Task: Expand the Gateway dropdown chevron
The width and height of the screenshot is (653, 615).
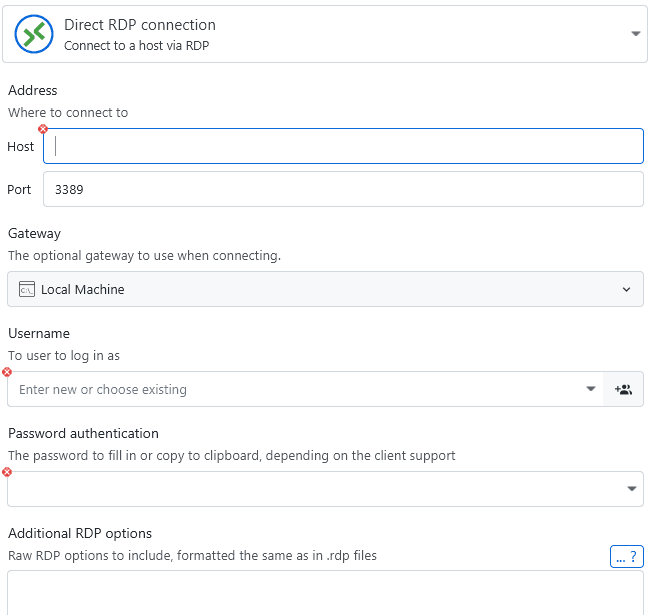Action: click(626, 290)
